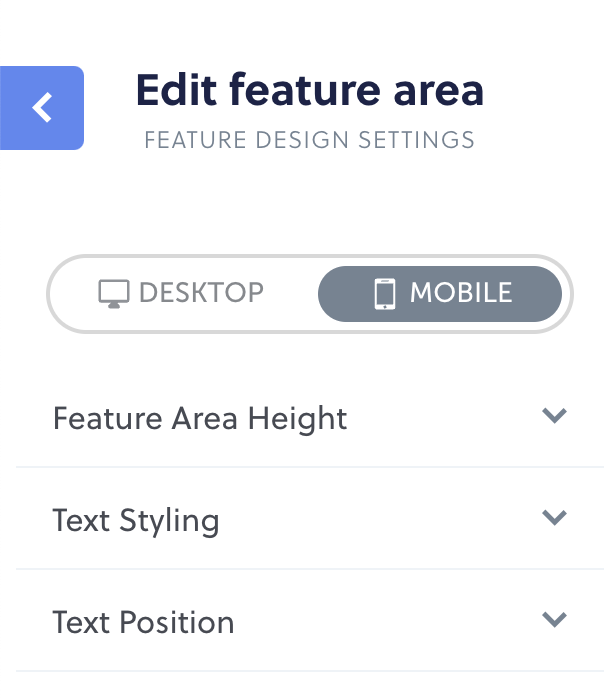Select the Text Position row label
The image size is (607, 698).
pos(143,622)
